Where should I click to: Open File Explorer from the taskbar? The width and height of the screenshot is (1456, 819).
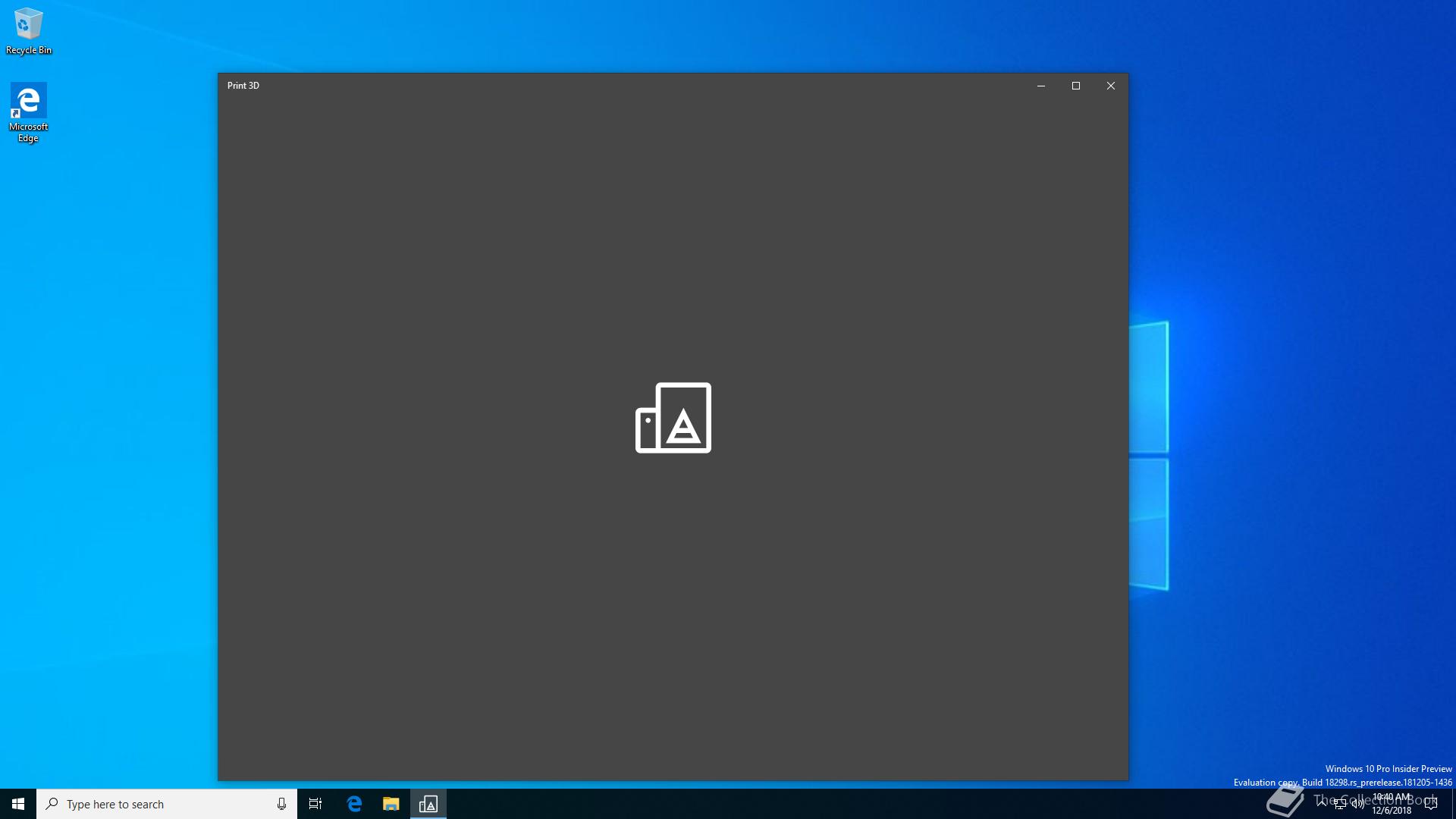point(391,804)
